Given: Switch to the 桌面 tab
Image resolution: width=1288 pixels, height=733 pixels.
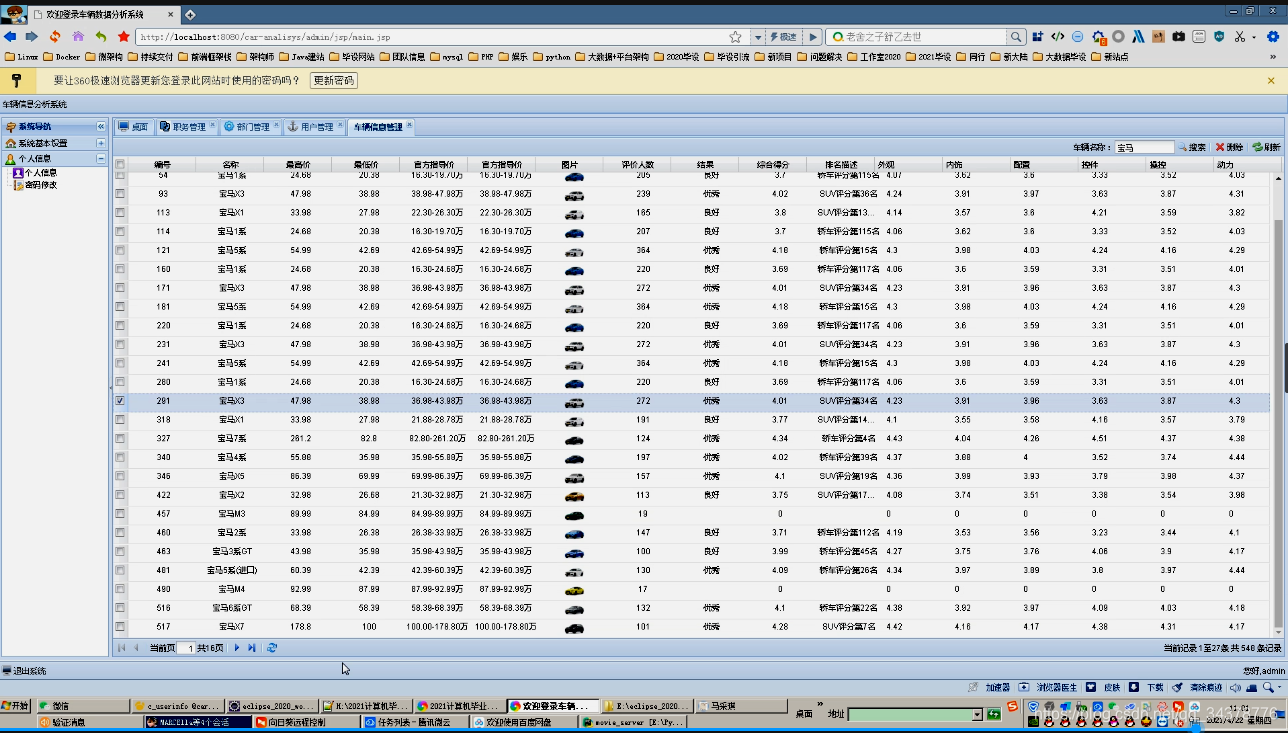Looking at the screenshot, I should 133,127.
